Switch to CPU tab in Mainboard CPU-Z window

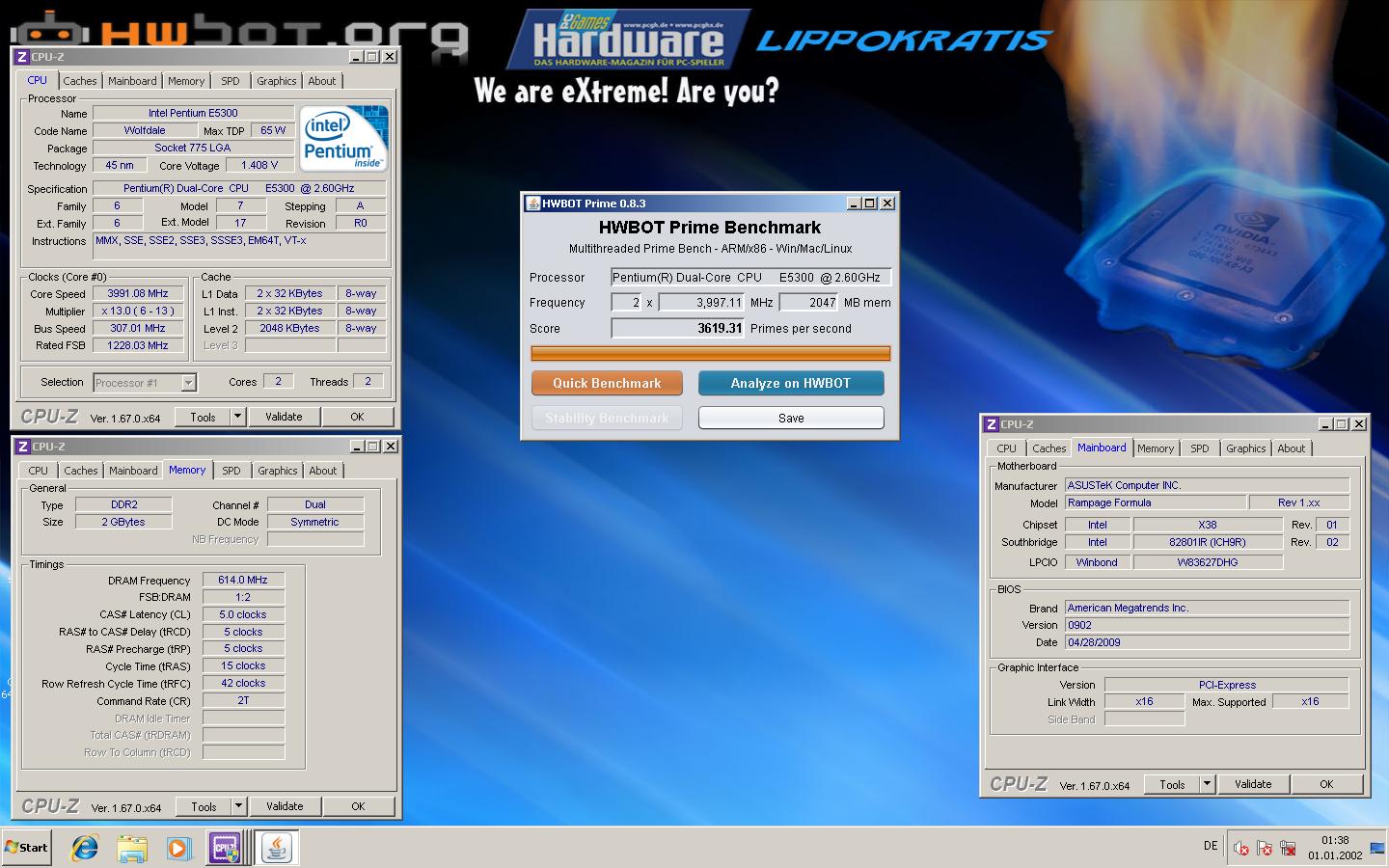tap(1006, 448)
